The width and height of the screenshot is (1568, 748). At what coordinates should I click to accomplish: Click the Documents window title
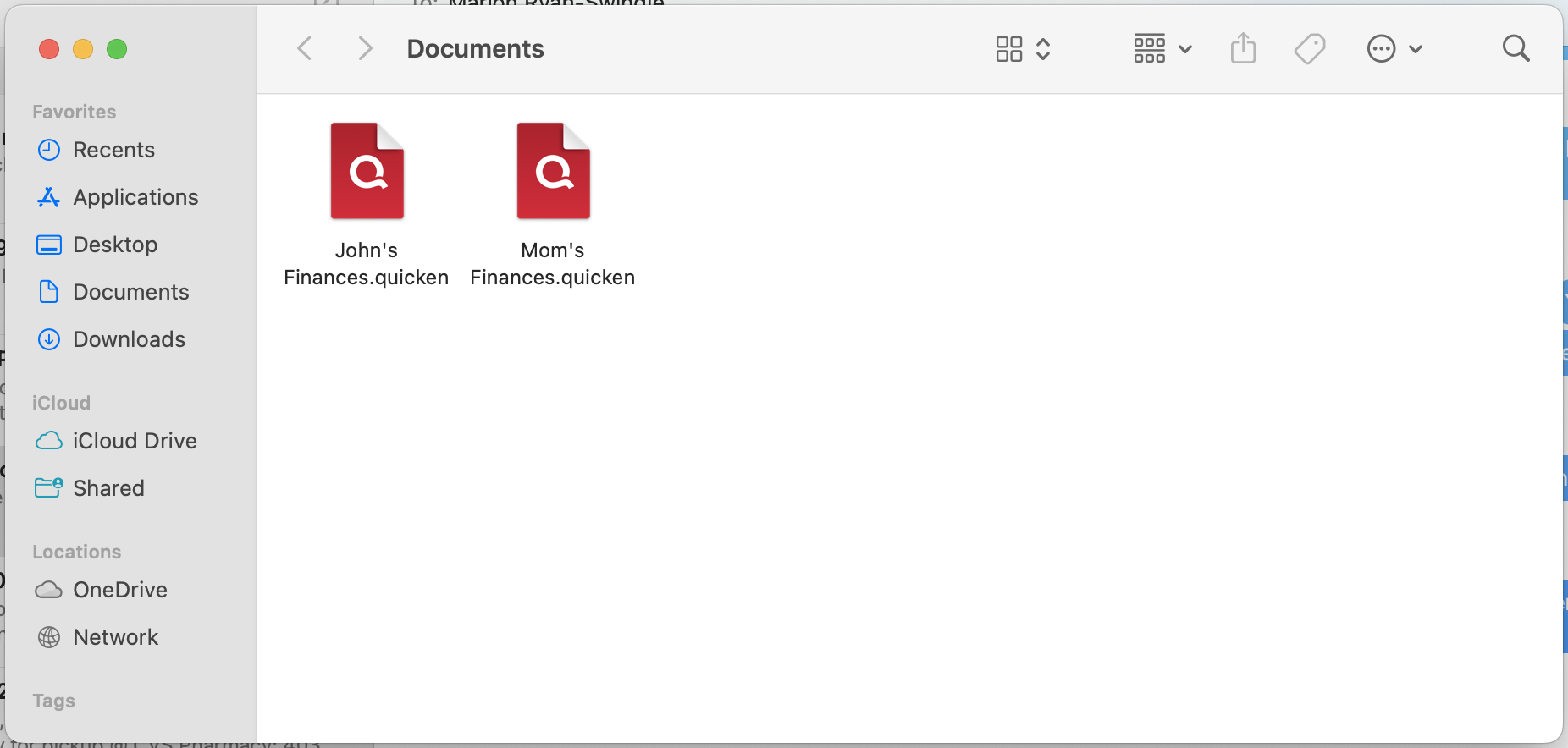click(476, 49)
